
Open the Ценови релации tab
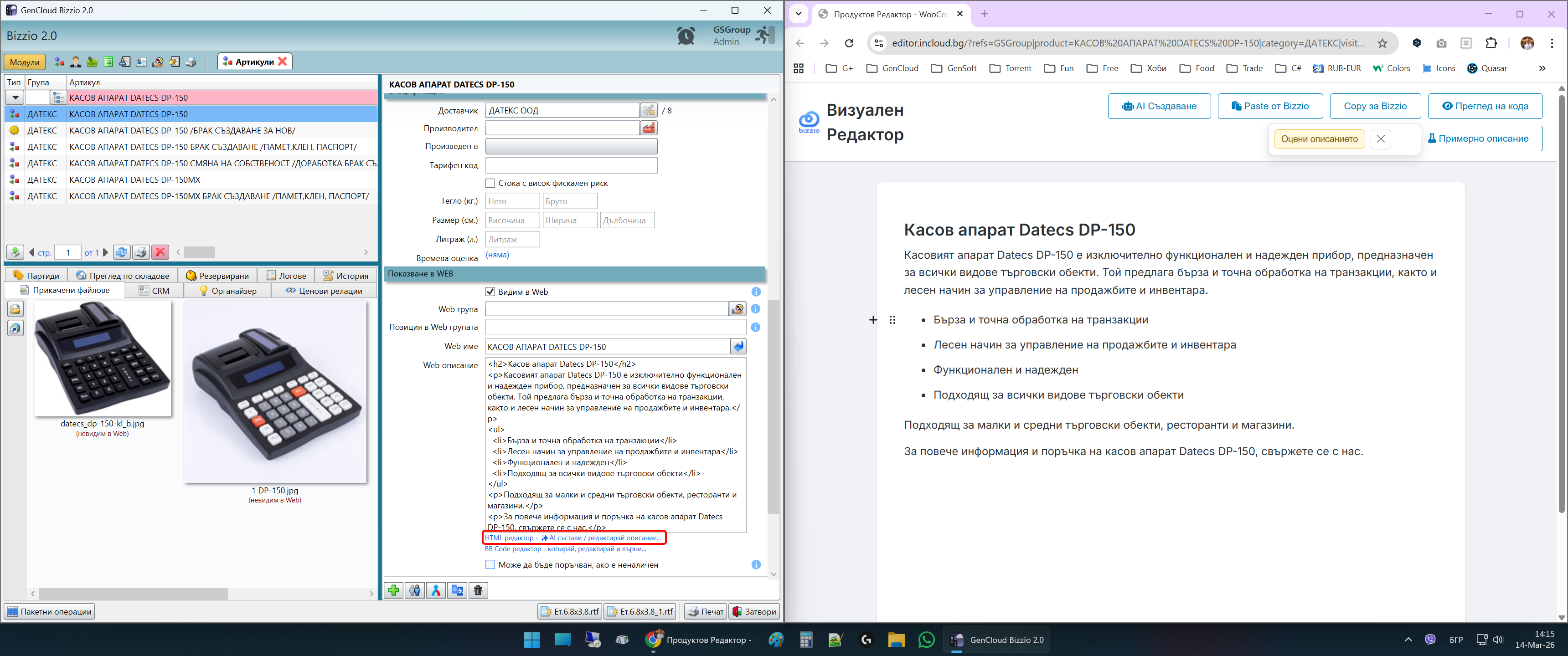324,291
